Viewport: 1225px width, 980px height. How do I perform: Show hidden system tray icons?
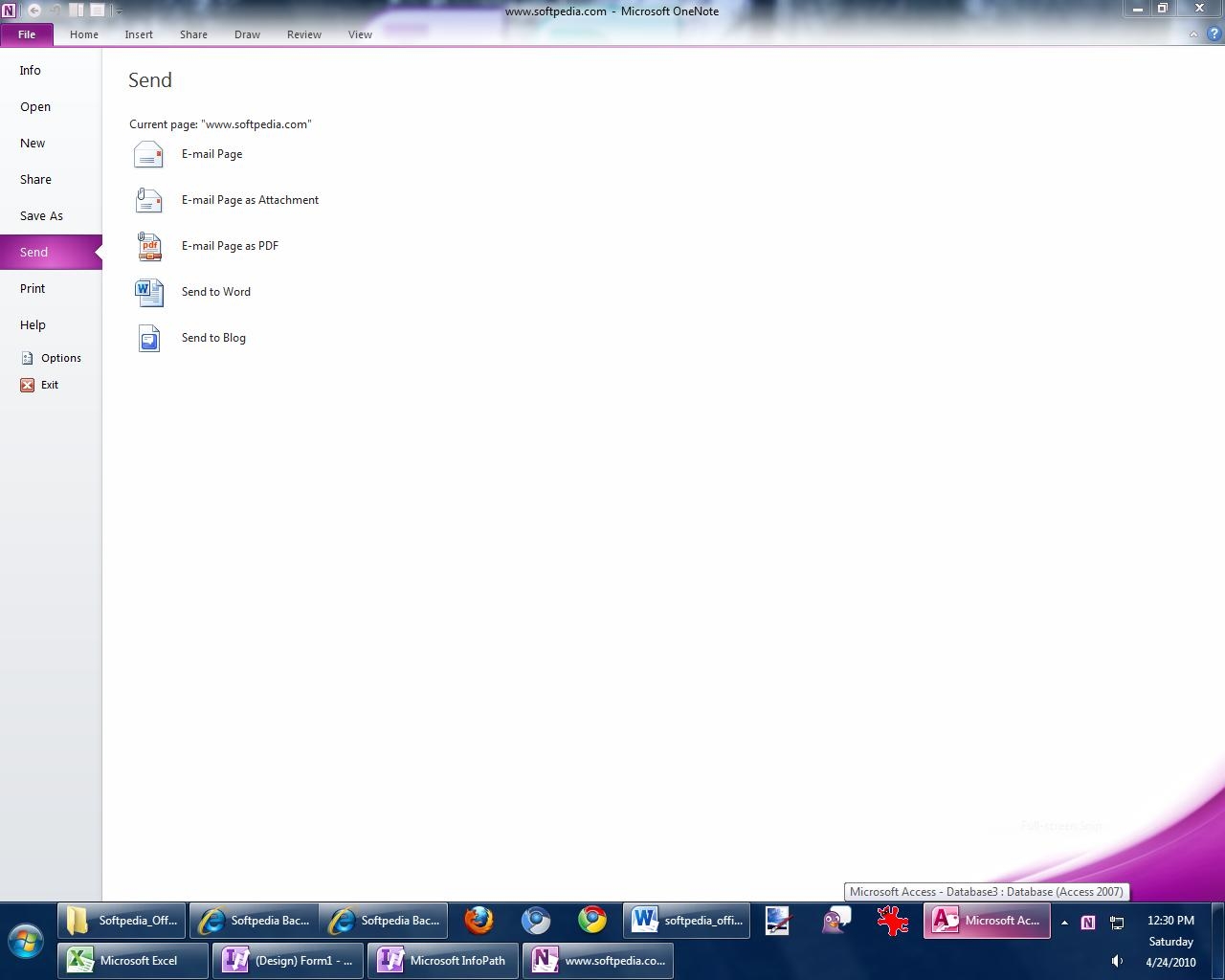click(x=1064, y=923)
